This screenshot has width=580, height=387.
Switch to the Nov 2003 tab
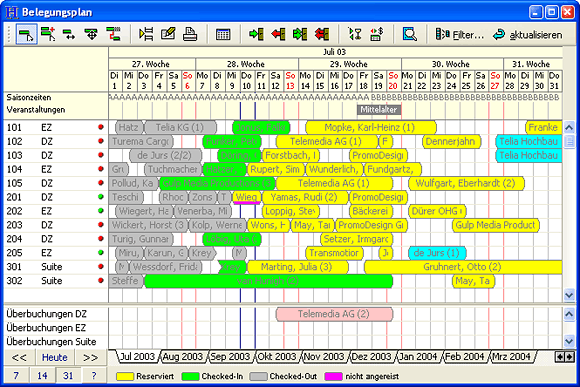[x=324, y=357]
